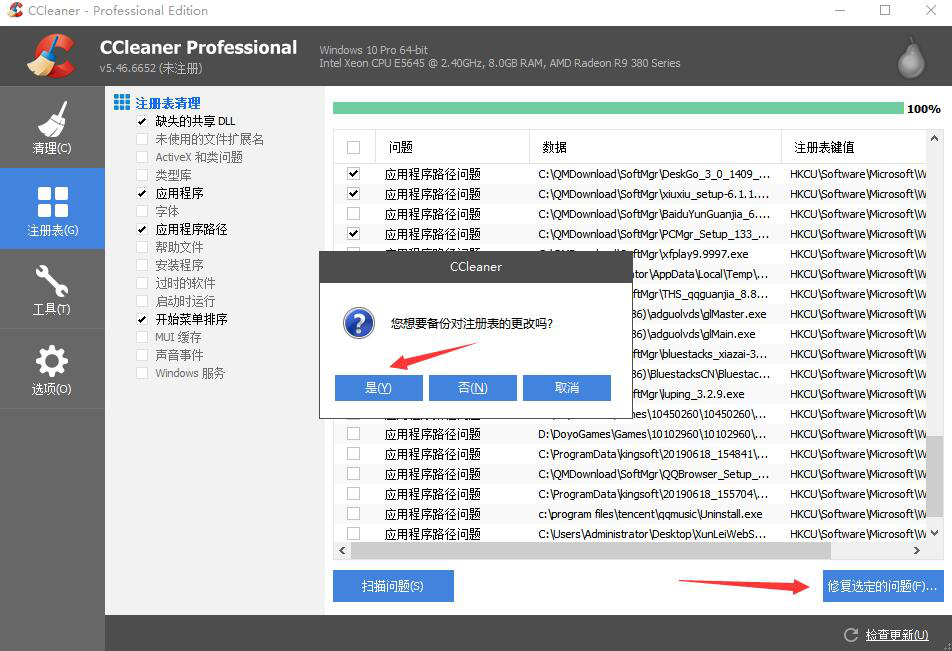Image resolution: width=952 pixels, height=651 pixels.
Task: Uncheck the DeskGo issue row checkbox
Action: tap(353, 174)
